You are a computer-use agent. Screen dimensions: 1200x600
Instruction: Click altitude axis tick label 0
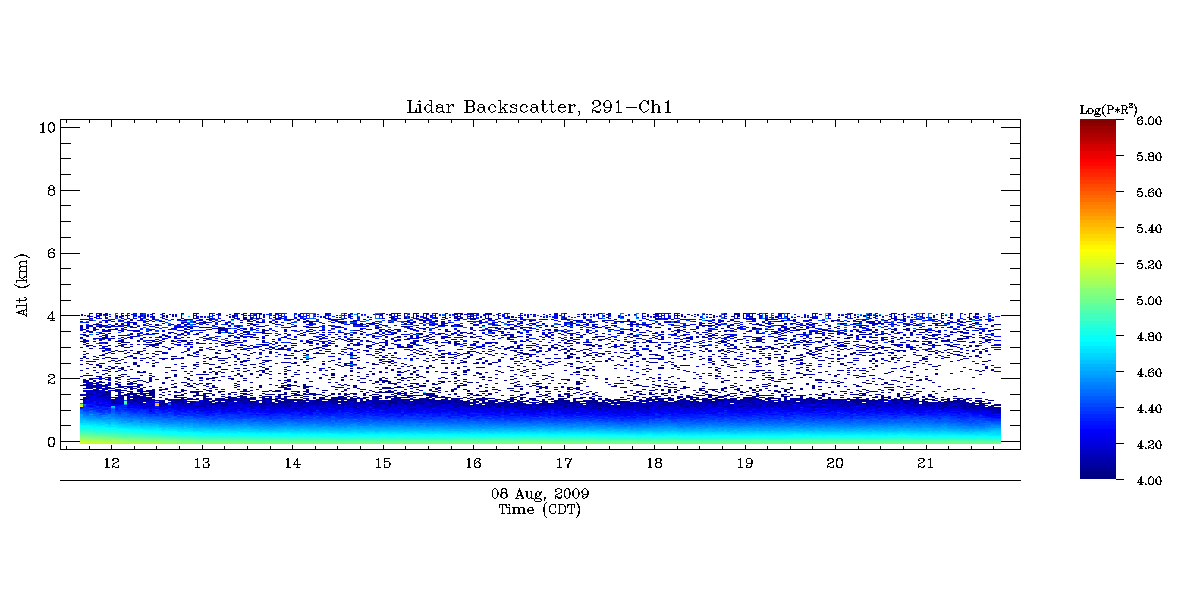click(50, 441)
